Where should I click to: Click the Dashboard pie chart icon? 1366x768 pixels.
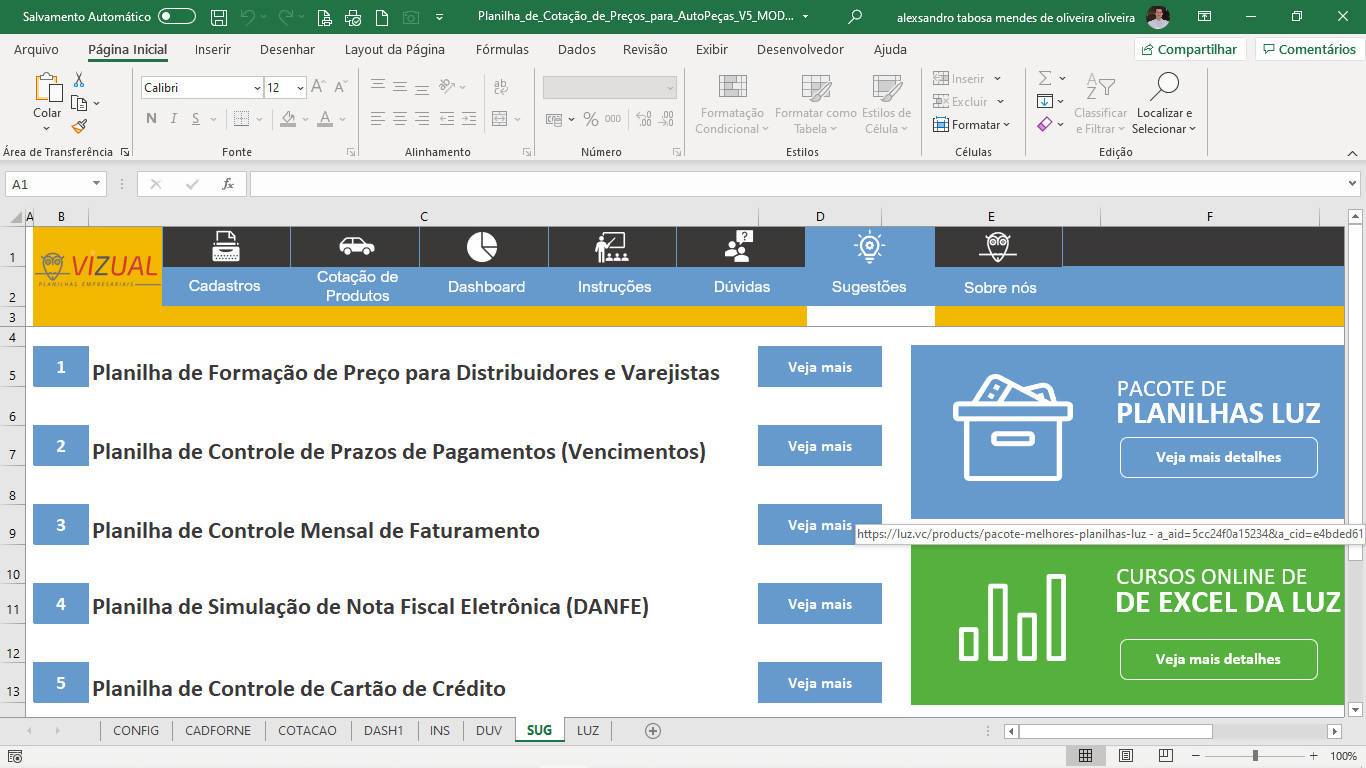point(482,246)
